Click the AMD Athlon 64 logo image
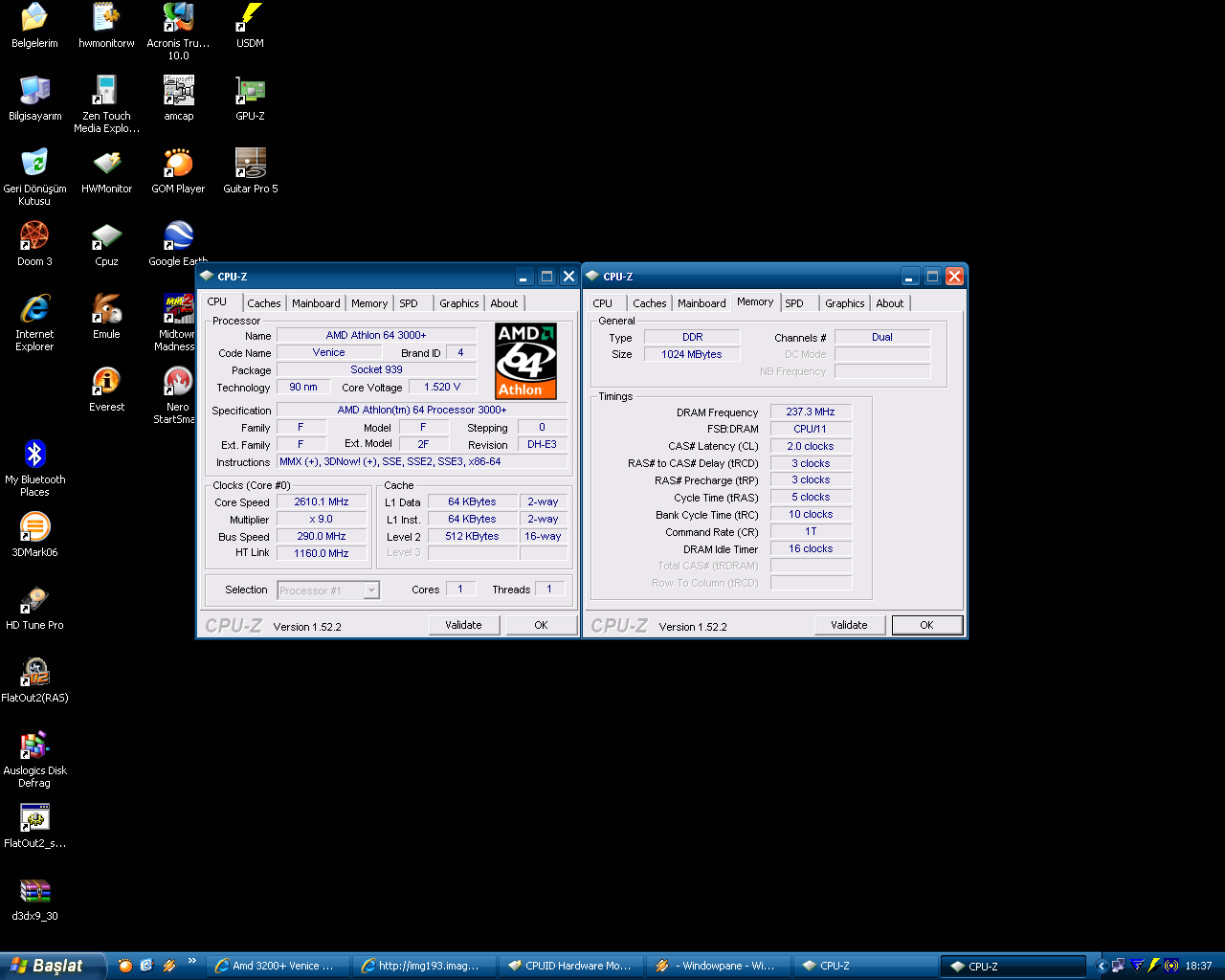1225x980 pixels. coord(525,361)
